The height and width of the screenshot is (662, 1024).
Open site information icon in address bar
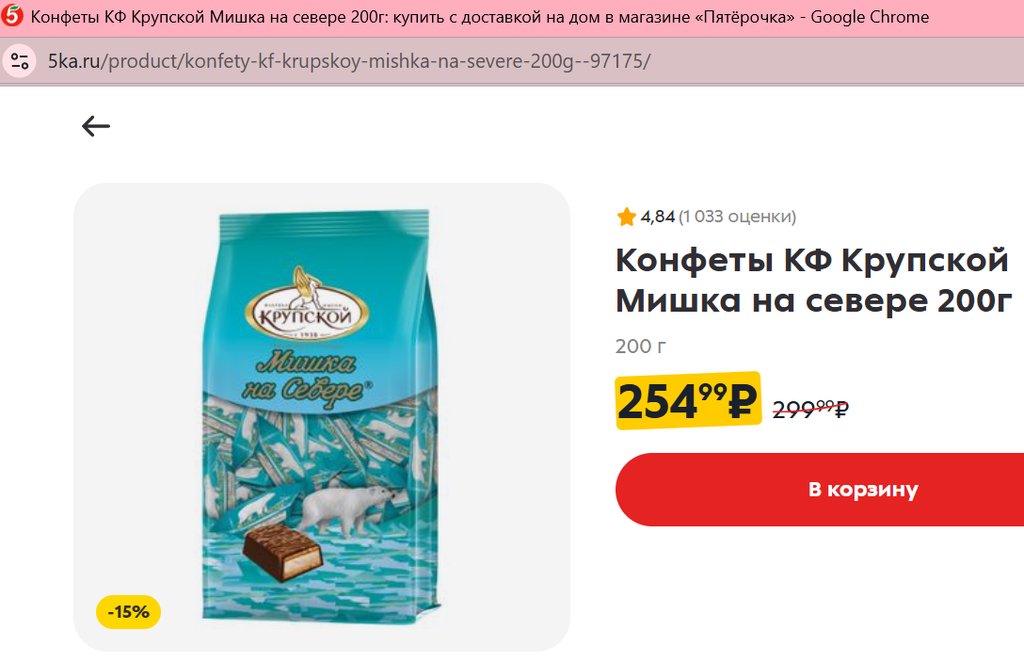[20, 61]
